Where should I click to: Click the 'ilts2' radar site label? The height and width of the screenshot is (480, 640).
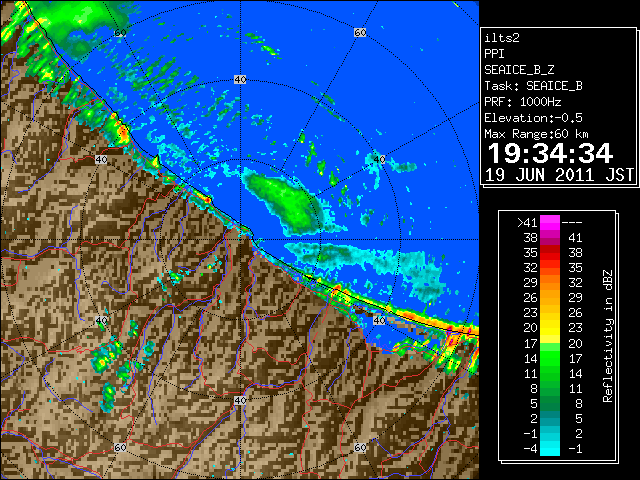click(x=502, y=38)
